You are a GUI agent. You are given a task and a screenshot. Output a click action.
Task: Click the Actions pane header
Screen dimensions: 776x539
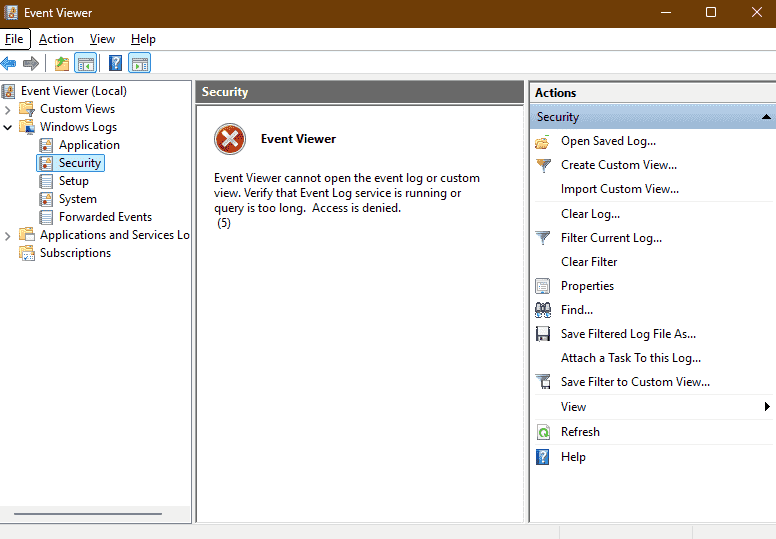click(653, 93)
